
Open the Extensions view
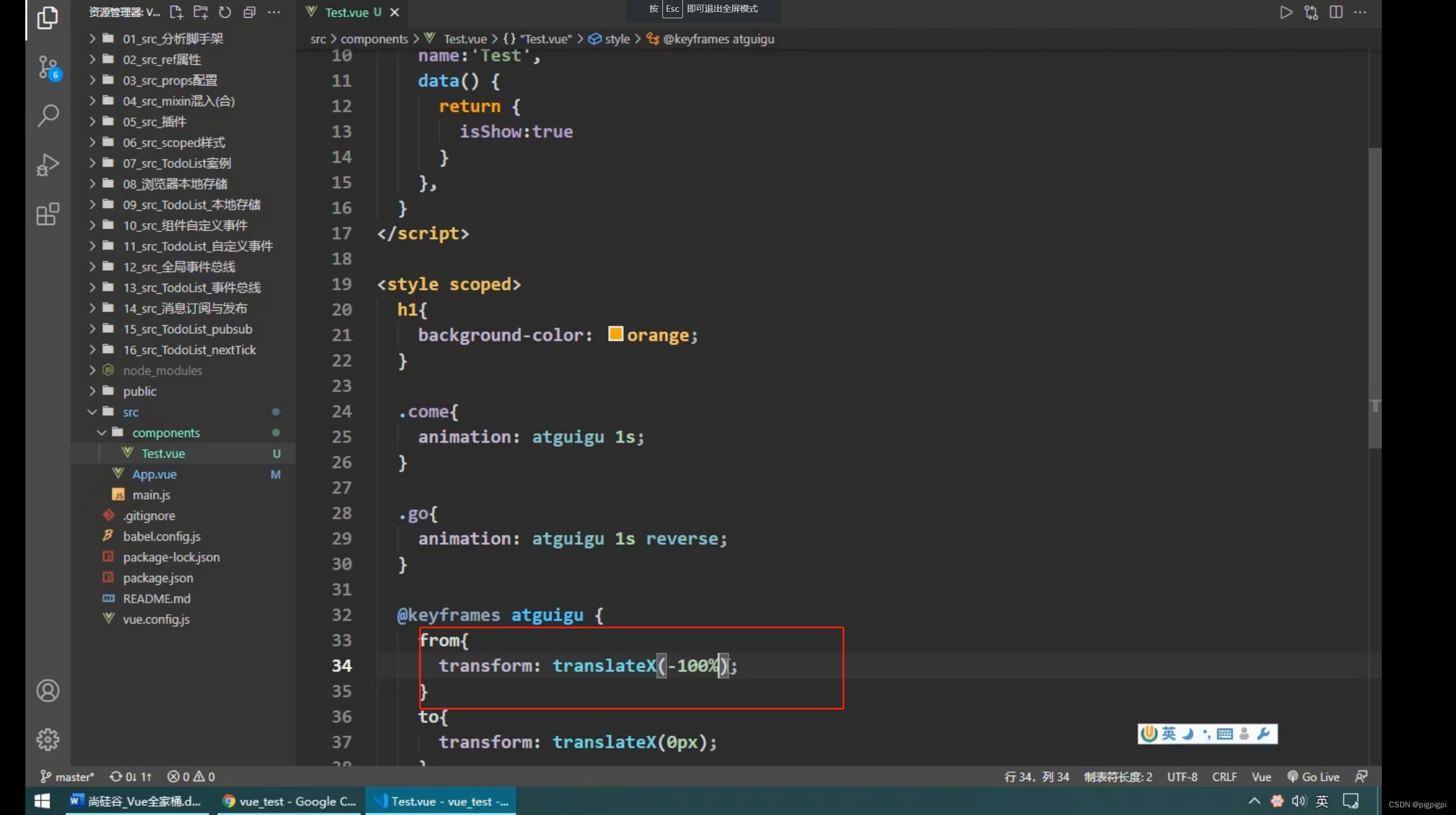[x=48, y=214]
